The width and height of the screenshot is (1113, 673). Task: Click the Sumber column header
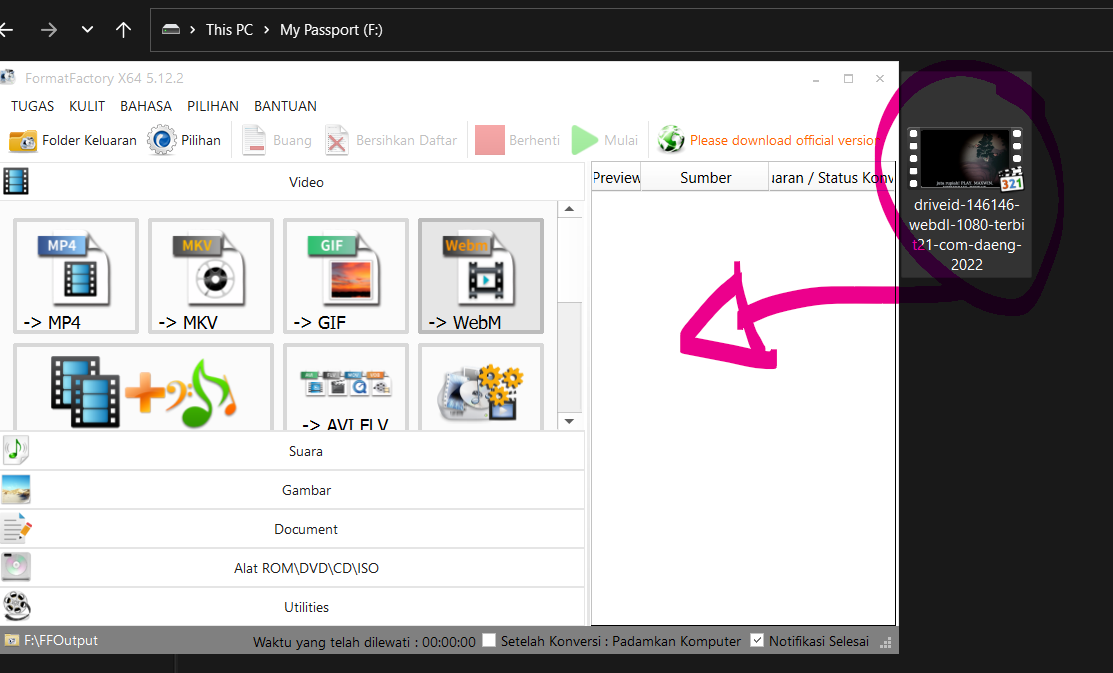coord(705,177)
